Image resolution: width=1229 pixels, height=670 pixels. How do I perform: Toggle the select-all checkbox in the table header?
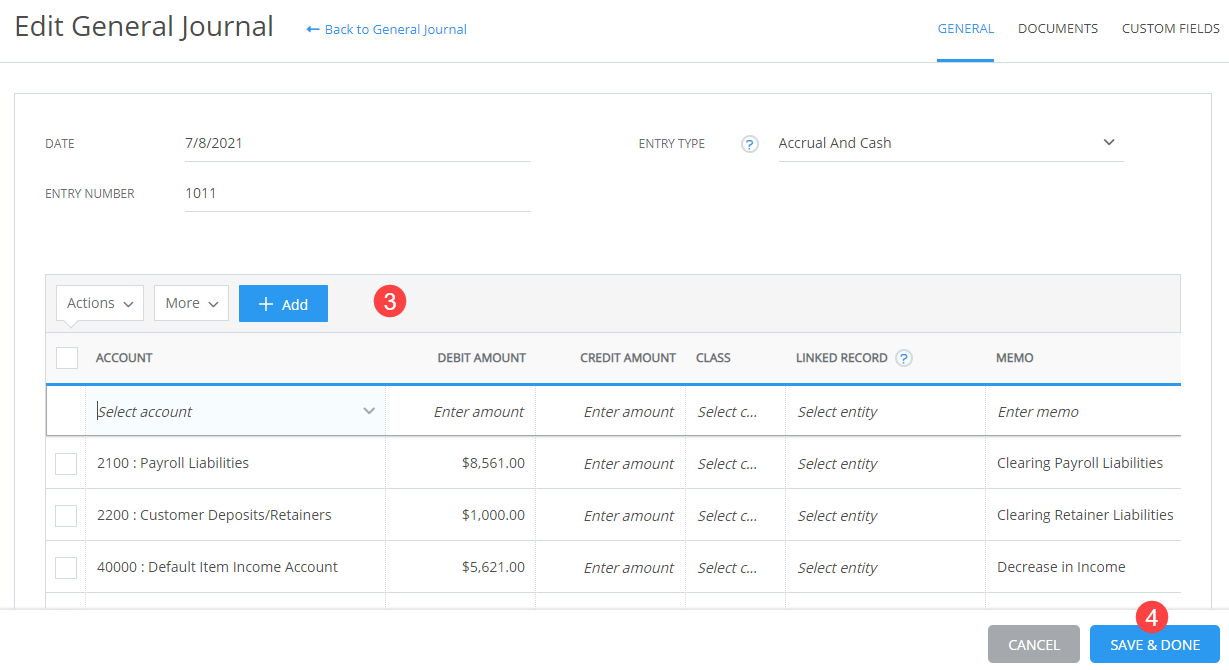point(66,357)
